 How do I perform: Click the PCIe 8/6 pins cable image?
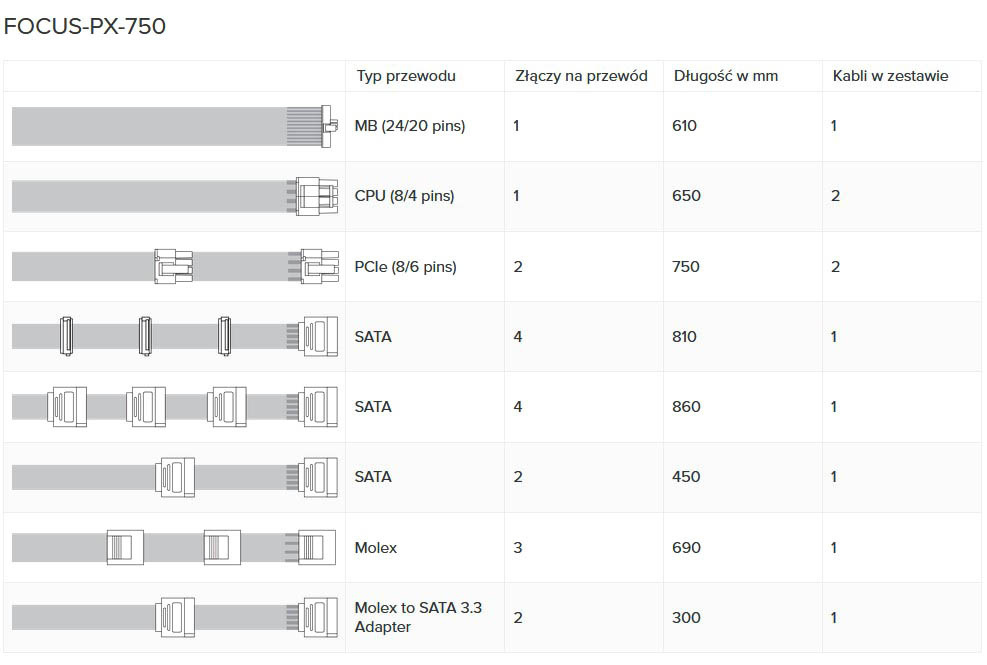click(x=174, y=267)
